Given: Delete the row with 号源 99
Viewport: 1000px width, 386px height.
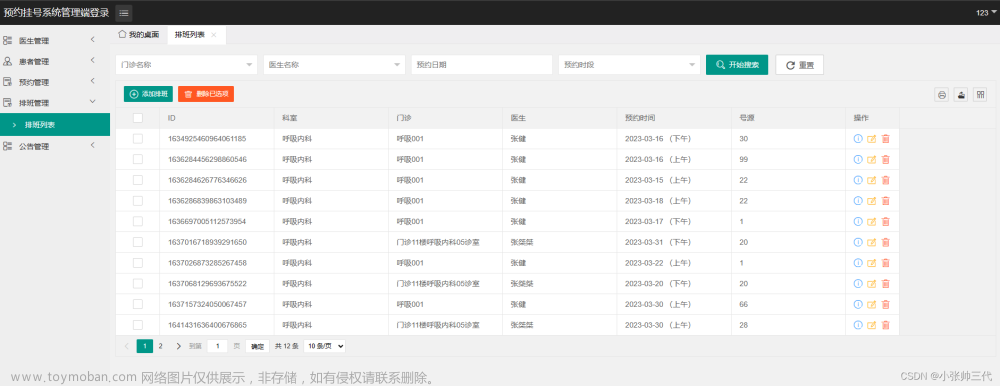Looking at the screenshot, I should click(885, 160).
